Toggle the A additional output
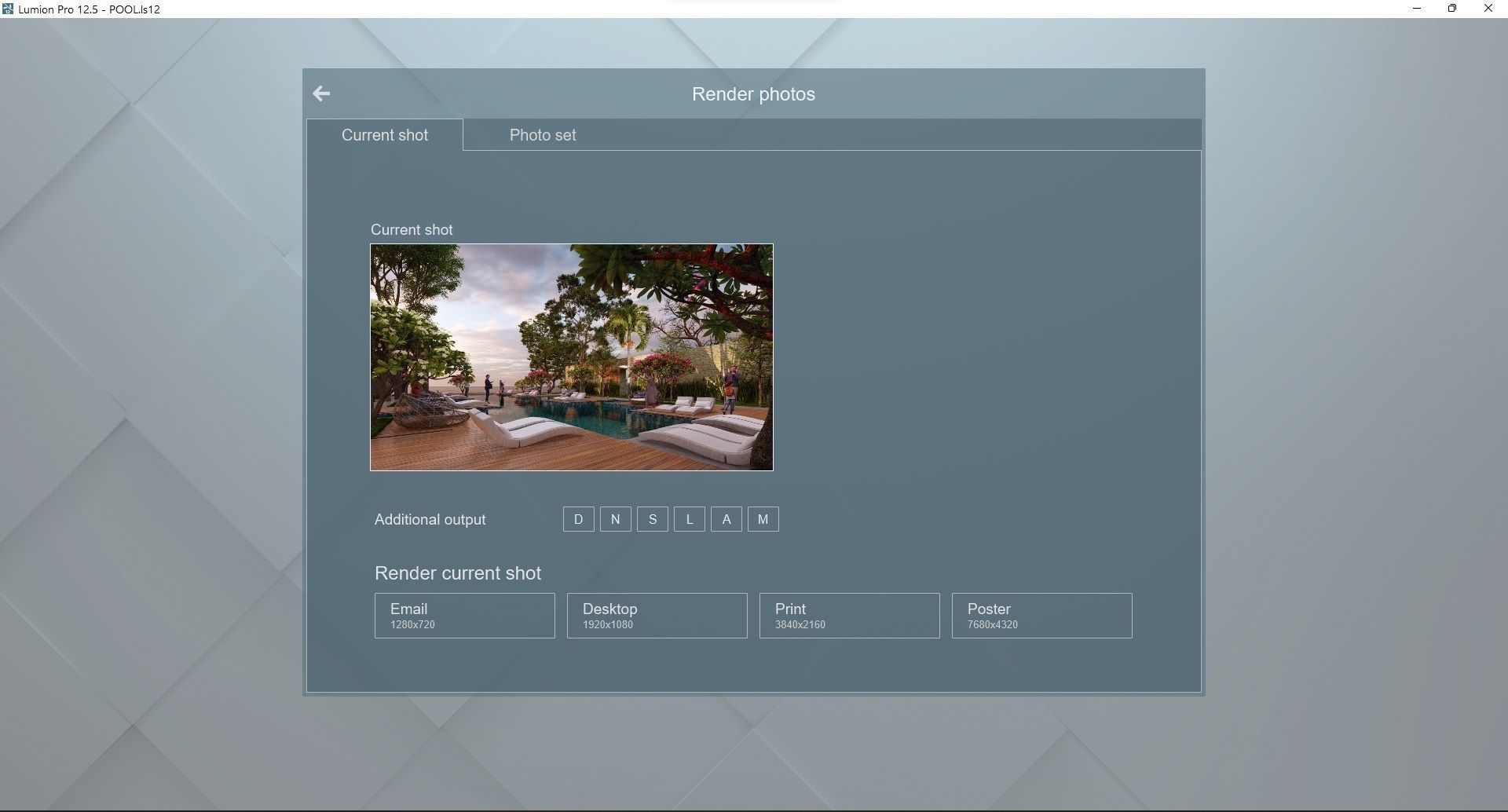The width and height of the screenshot is (1508, 812). click(727, 519)
